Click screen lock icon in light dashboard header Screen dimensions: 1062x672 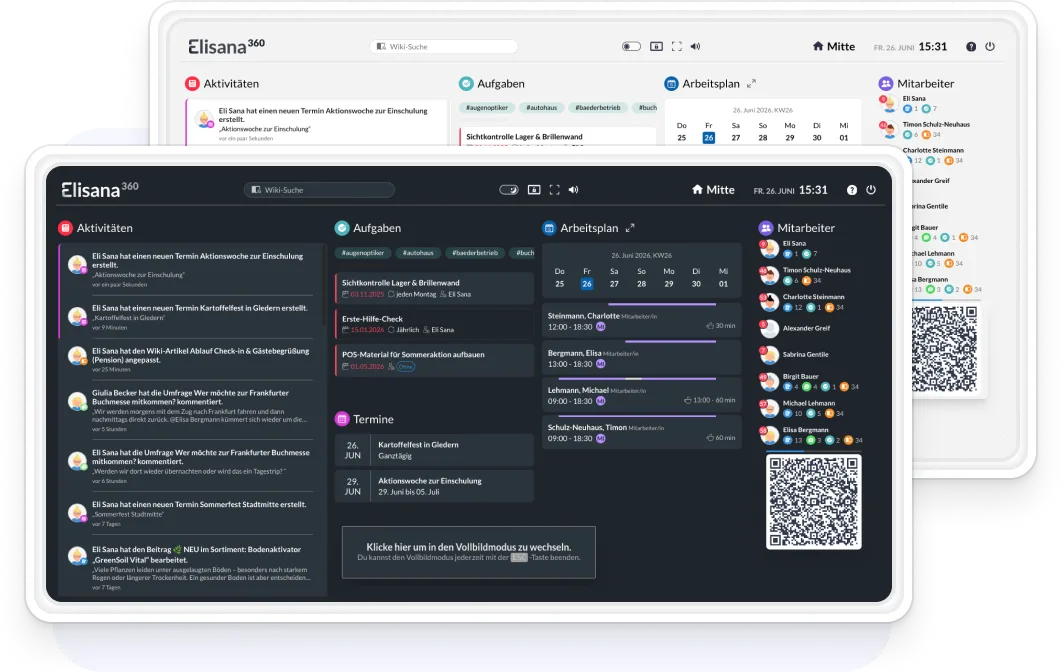pyautogui.click(x=656, y=46)
